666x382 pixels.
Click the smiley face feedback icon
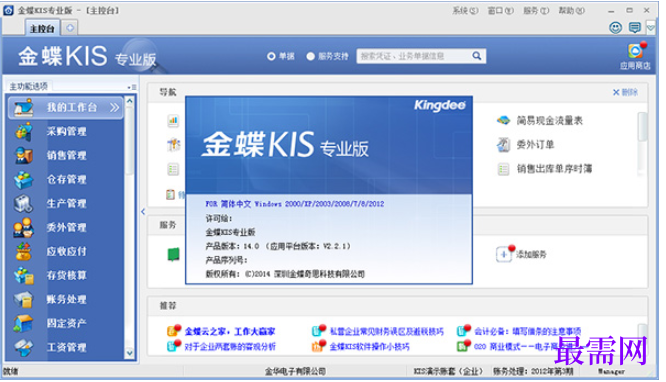click(615, 28)
